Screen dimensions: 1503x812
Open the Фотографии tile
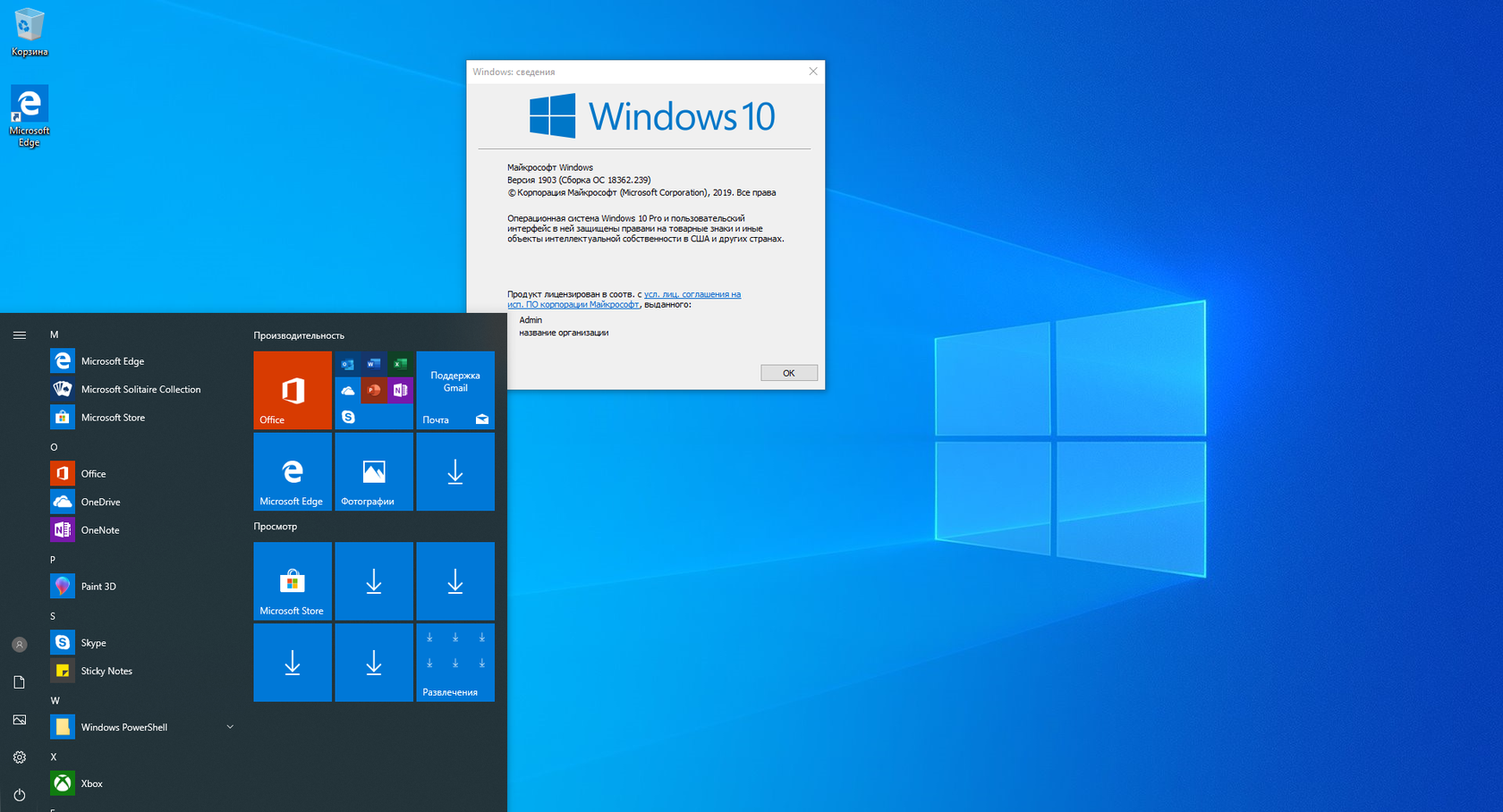374,471
